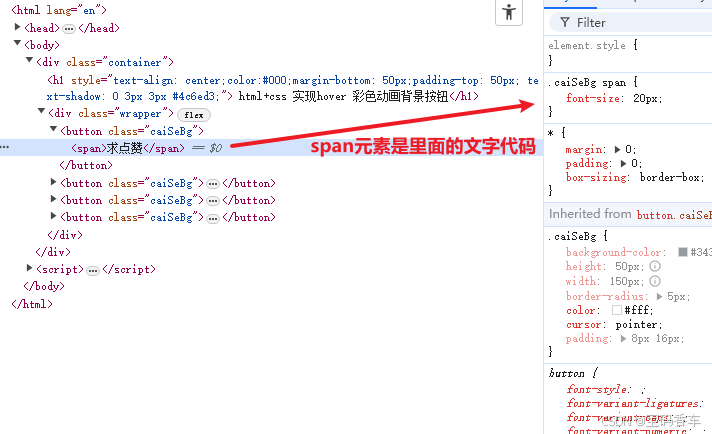The image size is (712, 434).
Task: Click ellipsis of third caiSeBg button
Action: click(x=213, y=201)
